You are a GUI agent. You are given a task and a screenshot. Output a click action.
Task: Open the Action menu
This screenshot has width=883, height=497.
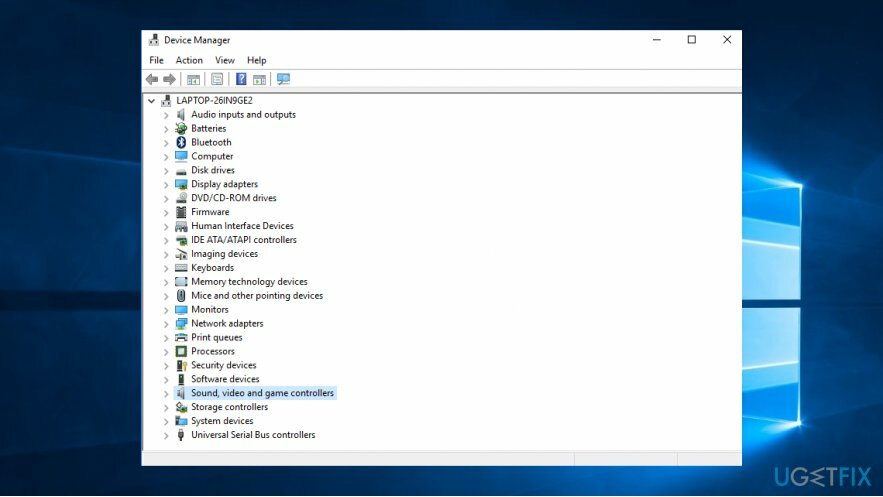(189, 60)
